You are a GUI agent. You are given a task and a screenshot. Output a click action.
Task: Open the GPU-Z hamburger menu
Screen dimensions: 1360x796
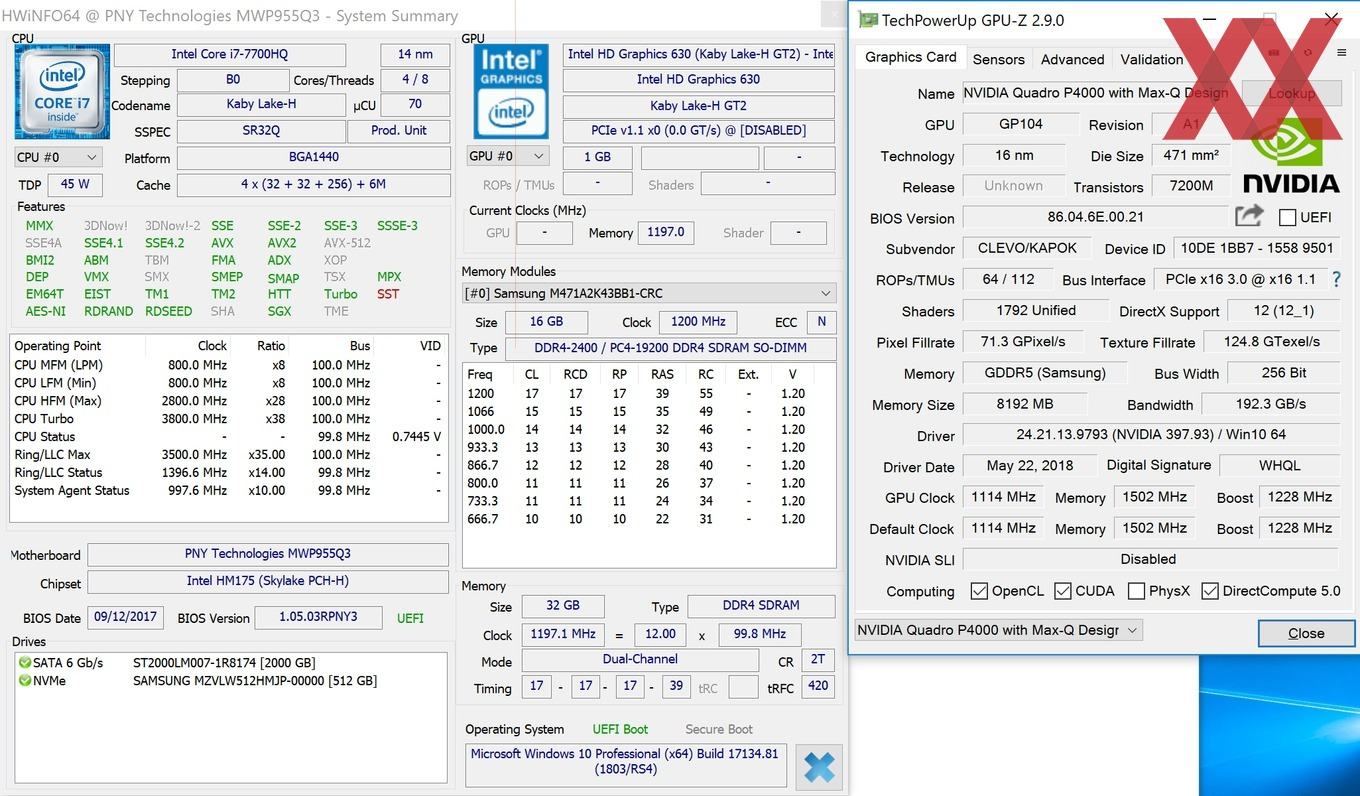click(1341, 54)
